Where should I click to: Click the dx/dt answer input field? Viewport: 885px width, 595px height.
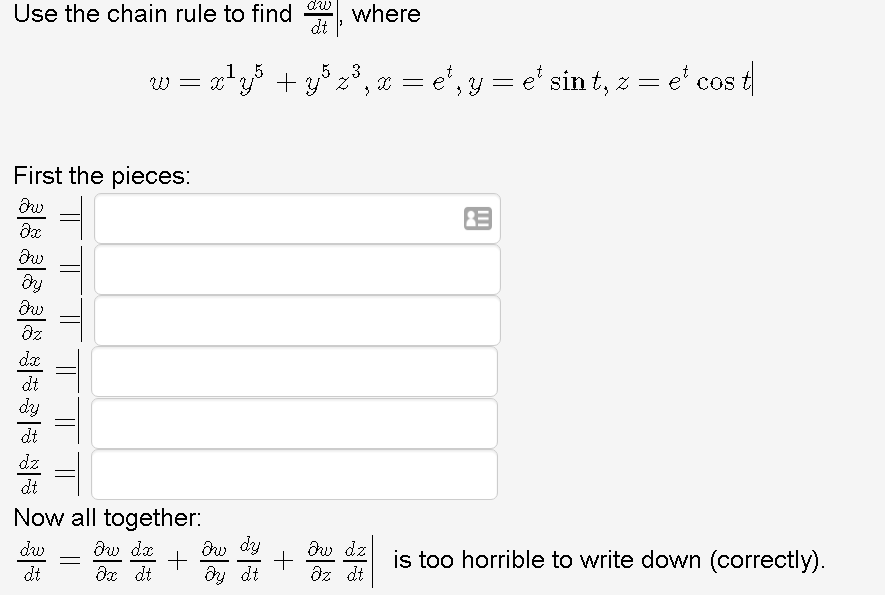[294, 371]
